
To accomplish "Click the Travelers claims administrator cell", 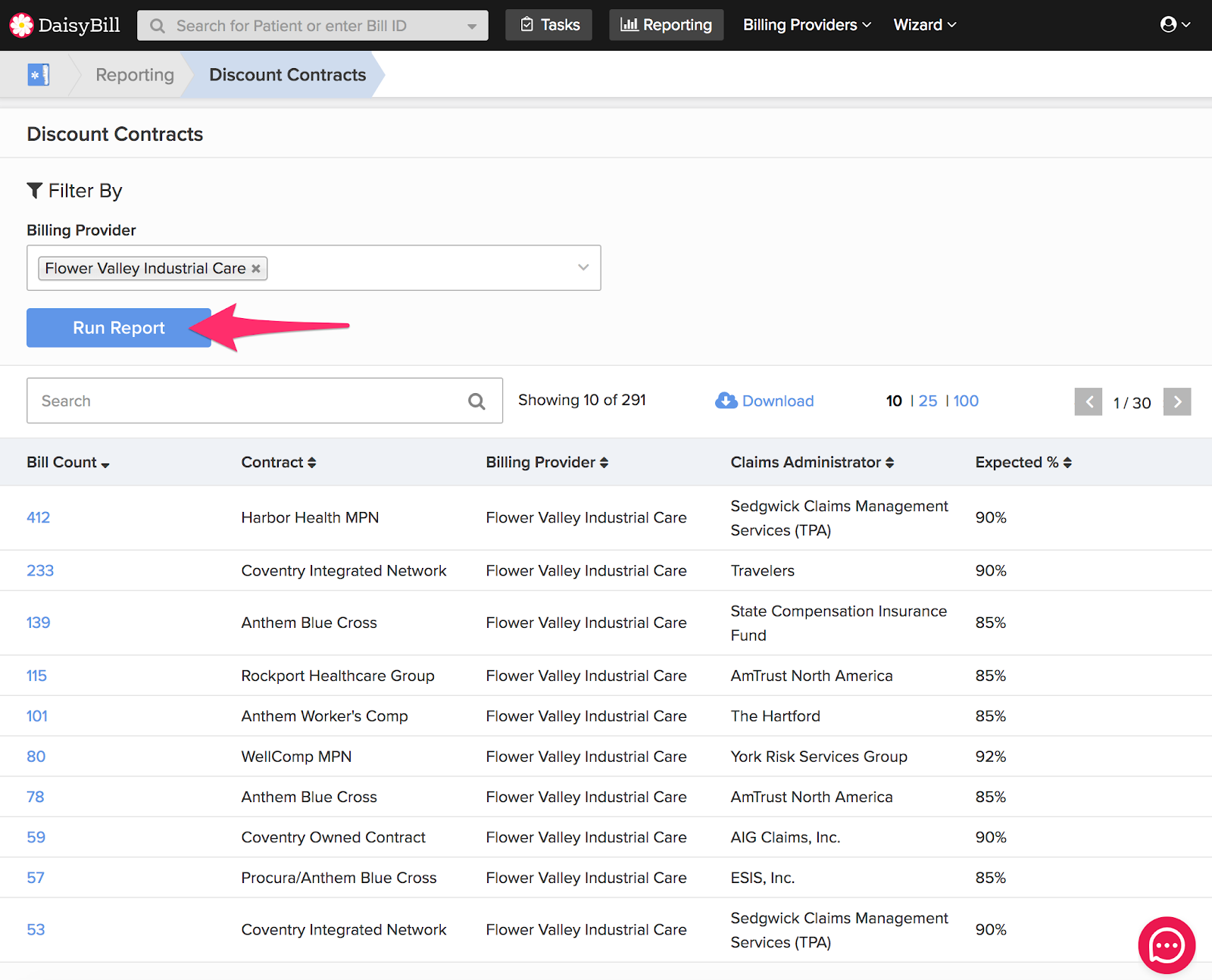I will pyautogui.click(x=763, y=571).
